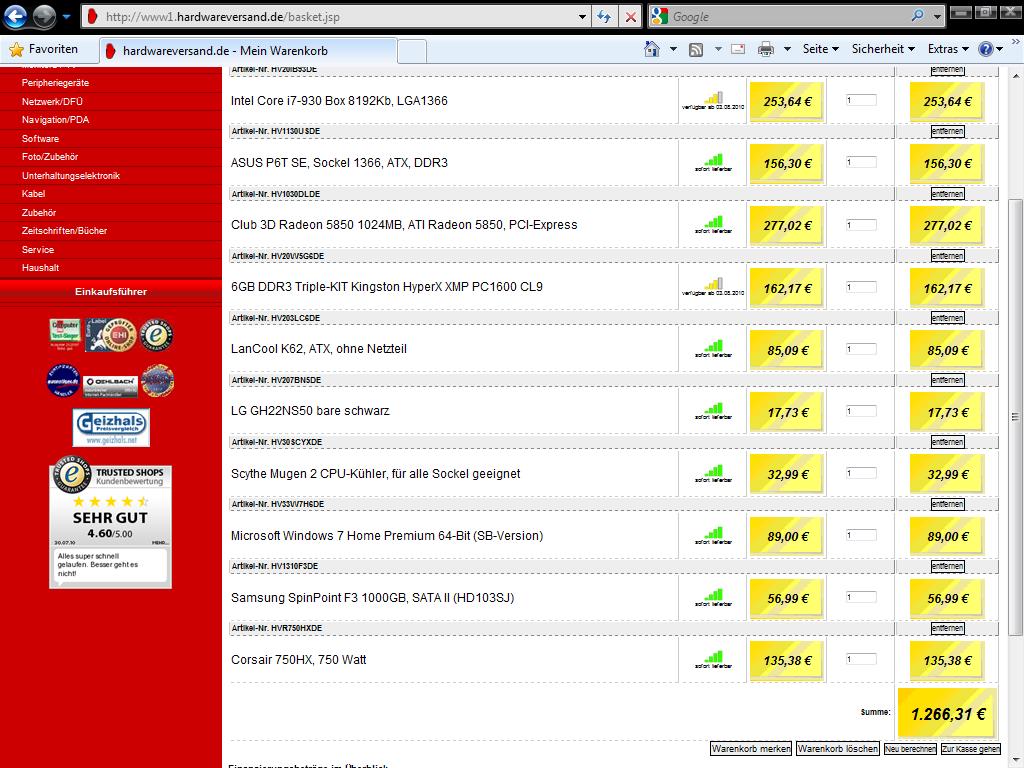Click the RSS feeds icon

tap(696, 50)
